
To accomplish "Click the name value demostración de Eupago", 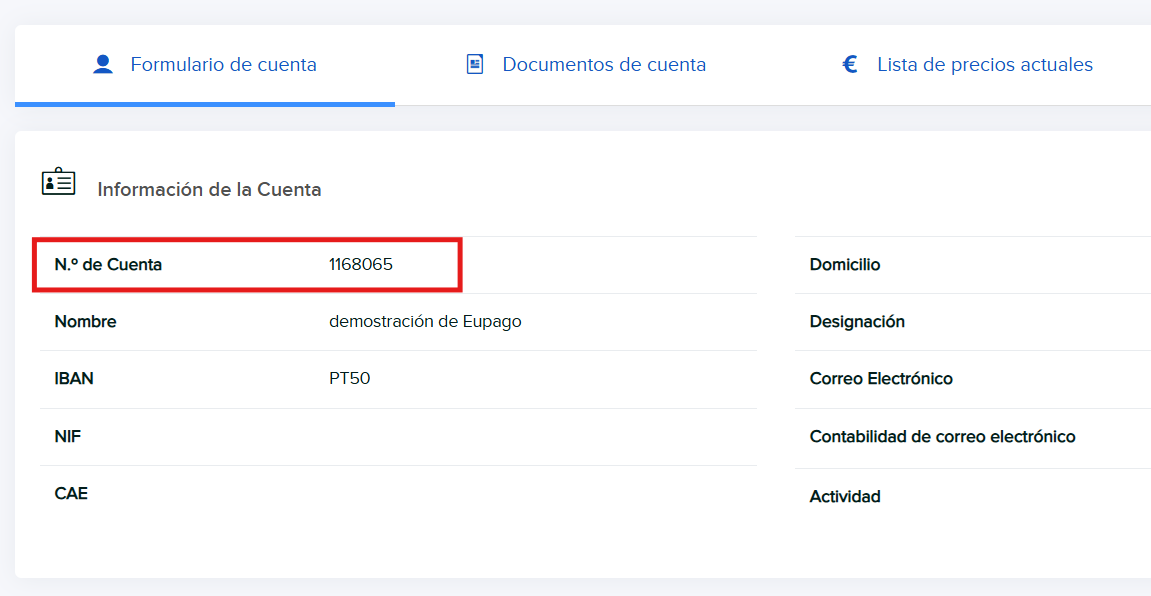I will 425,322.
